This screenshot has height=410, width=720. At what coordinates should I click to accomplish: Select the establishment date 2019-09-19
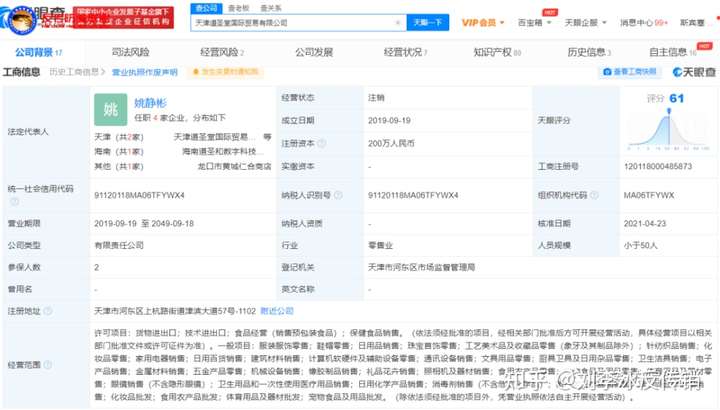point(389,120)
